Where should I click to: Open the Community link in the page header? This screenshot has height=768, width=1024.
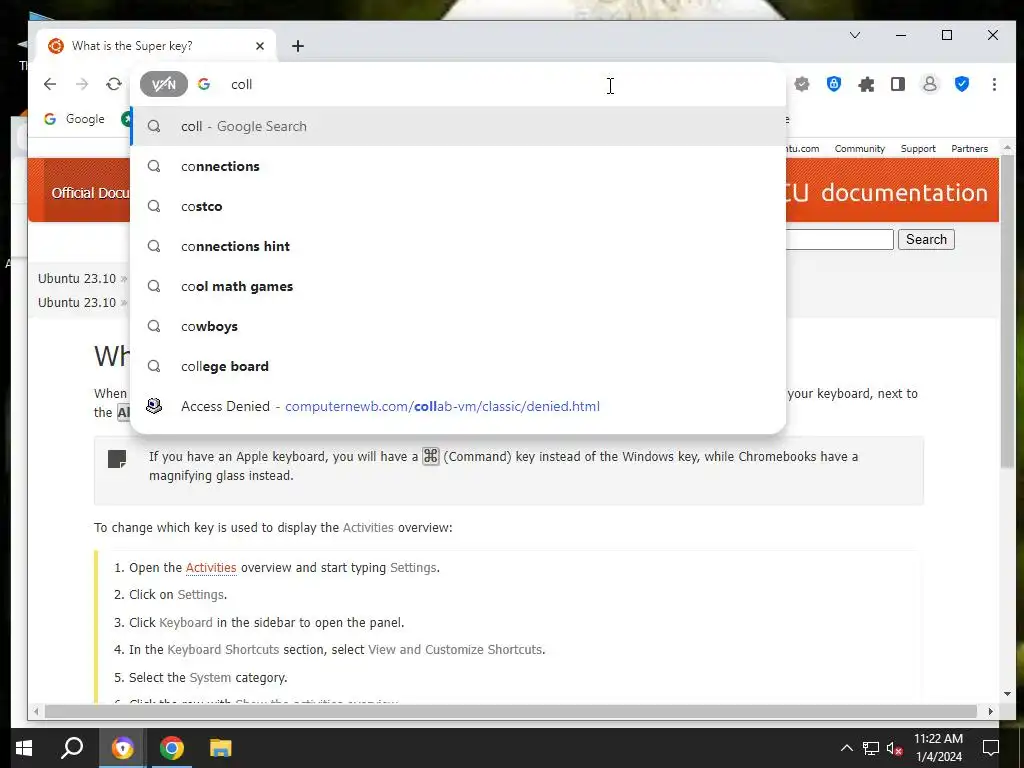click(859, 148)
